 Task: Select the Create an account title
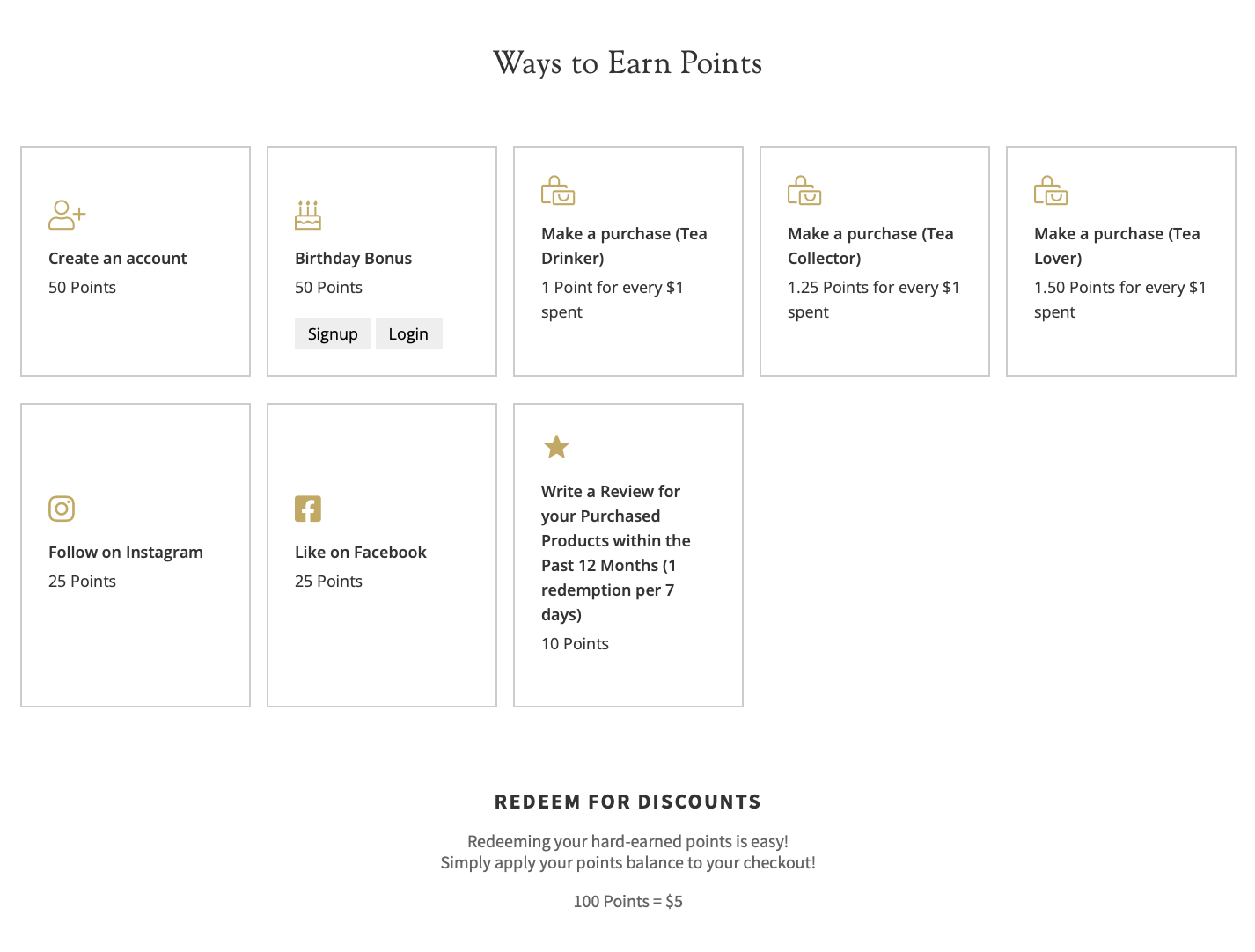click(x=118, y=259)
